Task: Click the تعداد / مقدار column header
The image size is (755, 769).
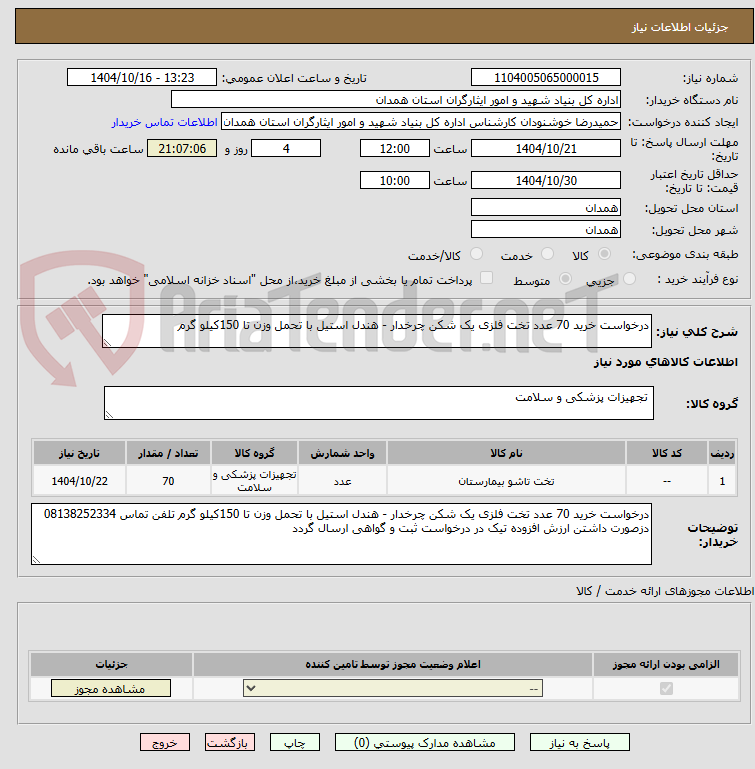Action: tap(168, 453)
